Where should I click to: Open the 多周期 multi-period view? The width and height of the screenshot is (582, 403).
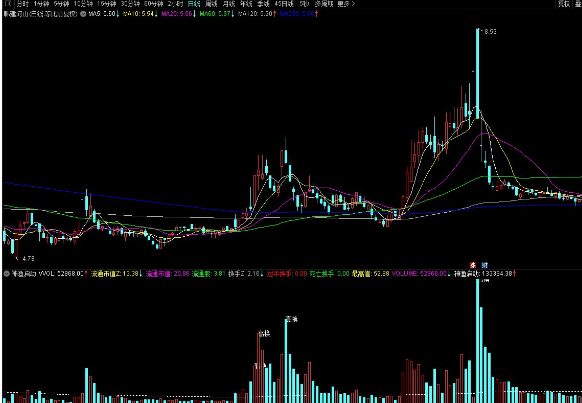coord(324,4)
